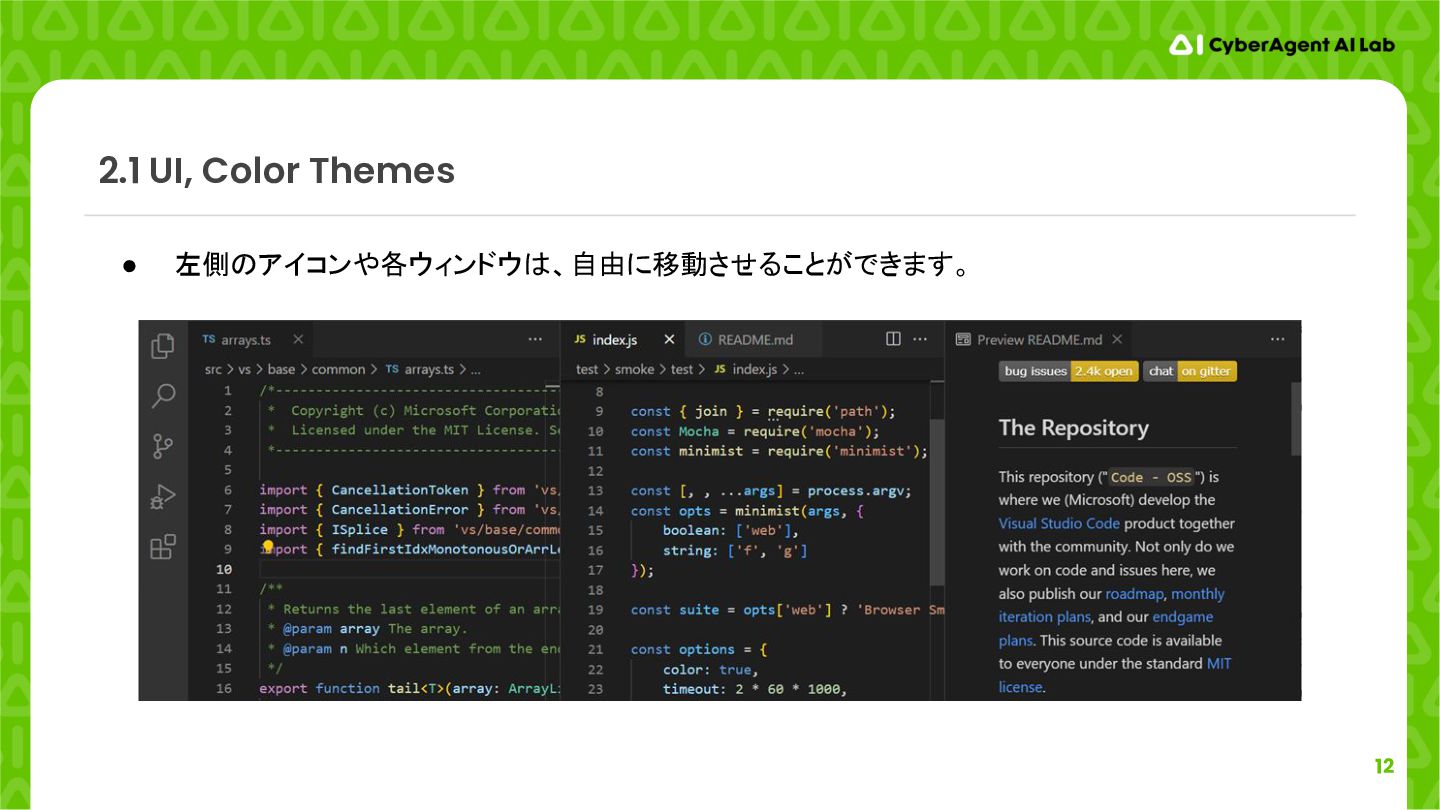
Task: Open the Source Control branch icon
Action: 163,446
